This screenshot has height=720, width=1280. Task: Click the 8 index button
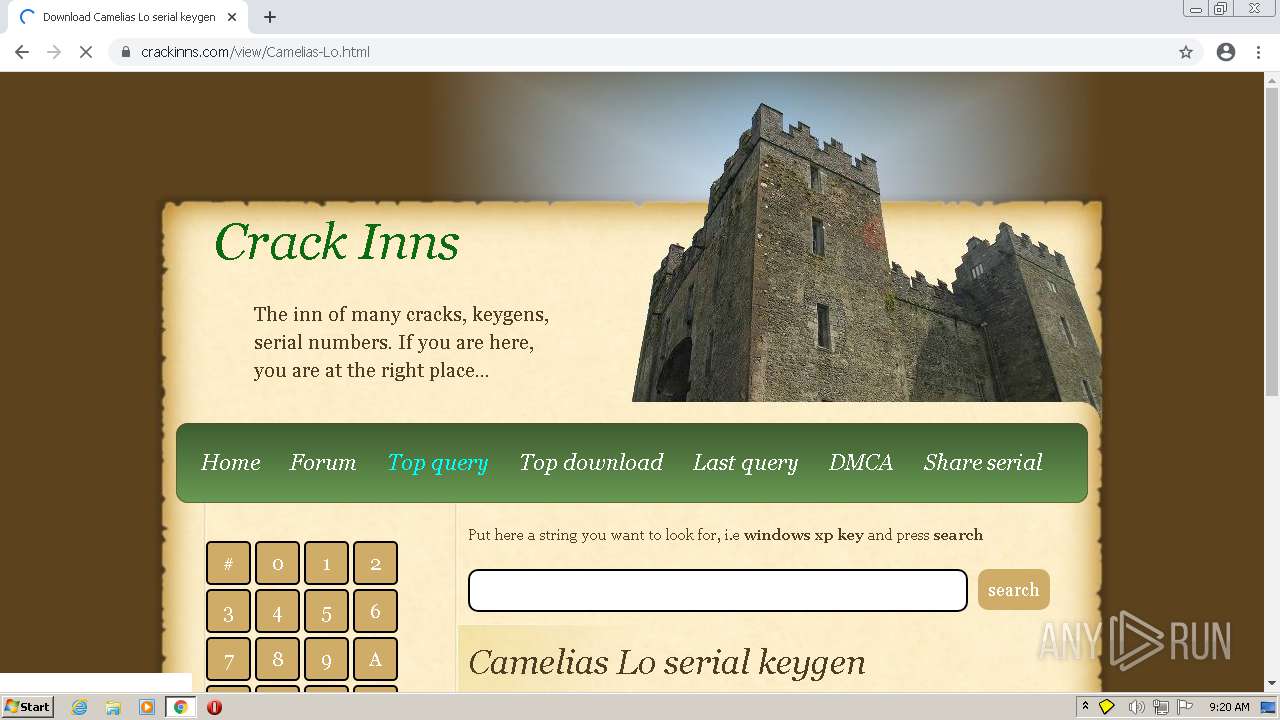(277, 659)
